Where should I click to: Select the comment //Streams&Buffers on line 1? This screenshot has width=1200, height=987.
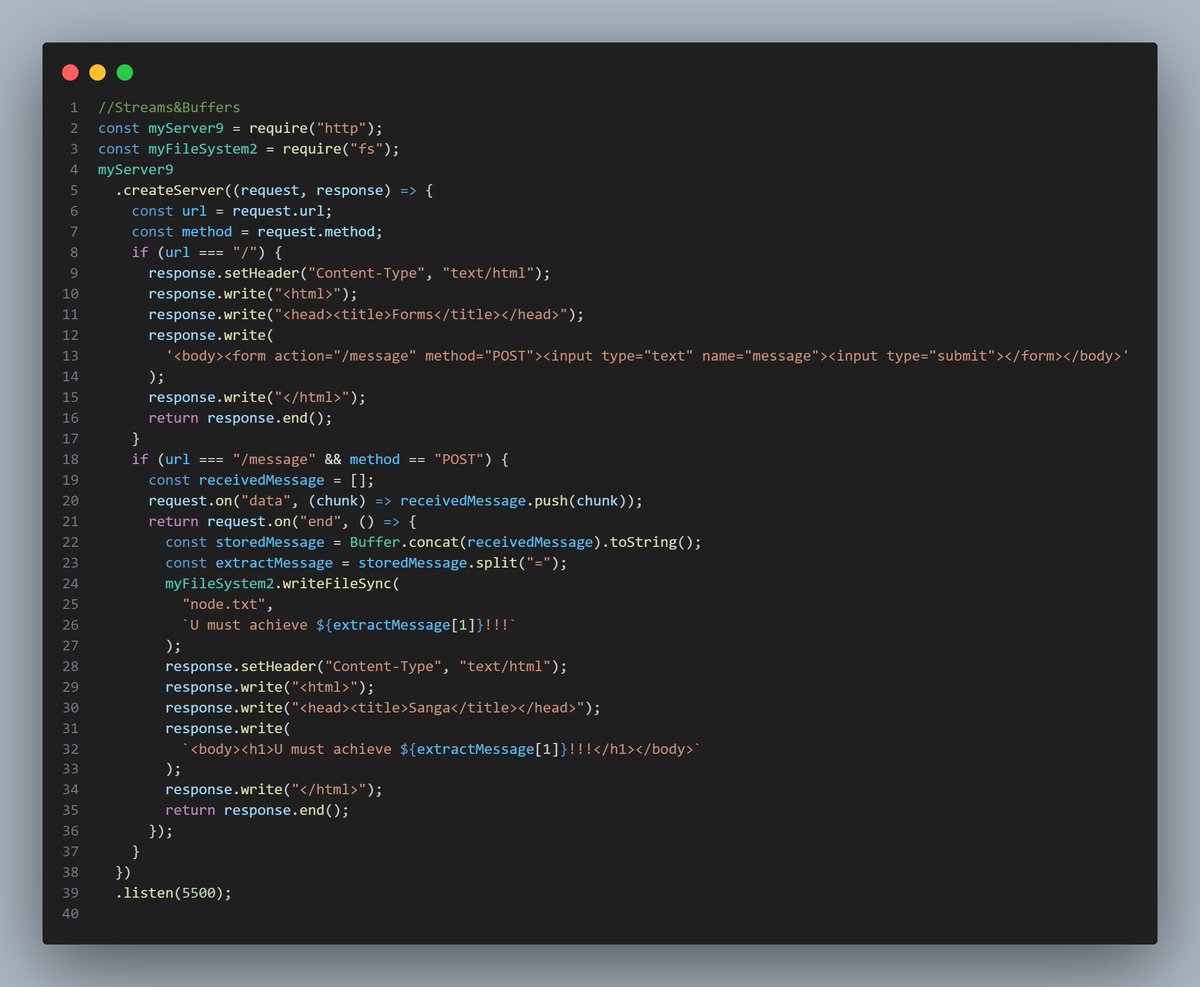166,107
